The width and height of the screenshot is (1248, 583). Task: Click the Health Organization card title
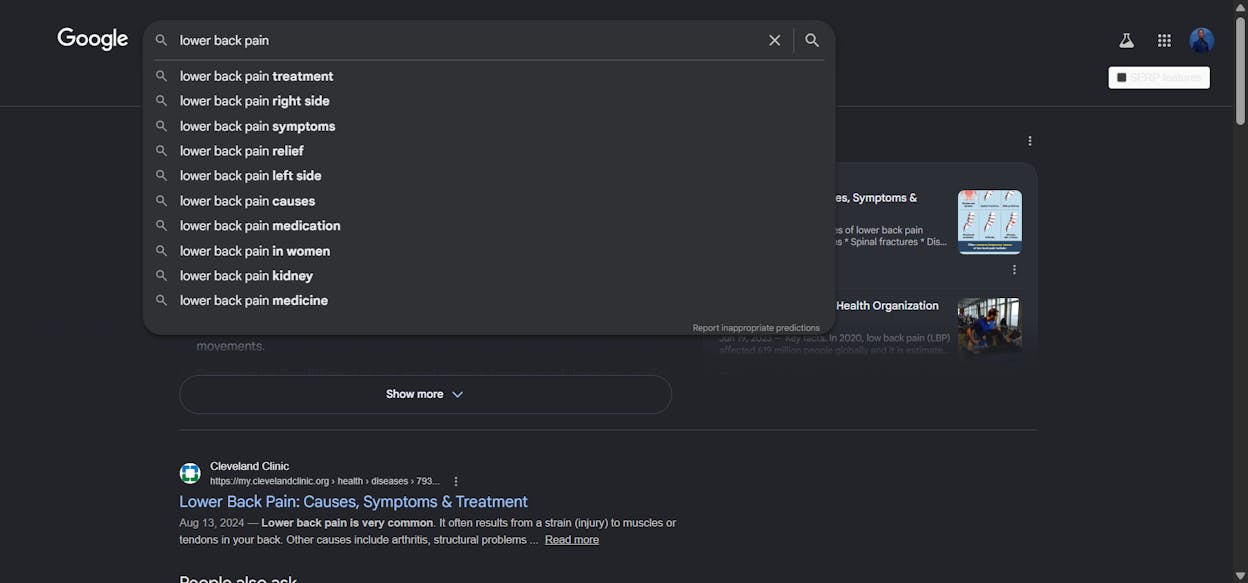[887, 306]
